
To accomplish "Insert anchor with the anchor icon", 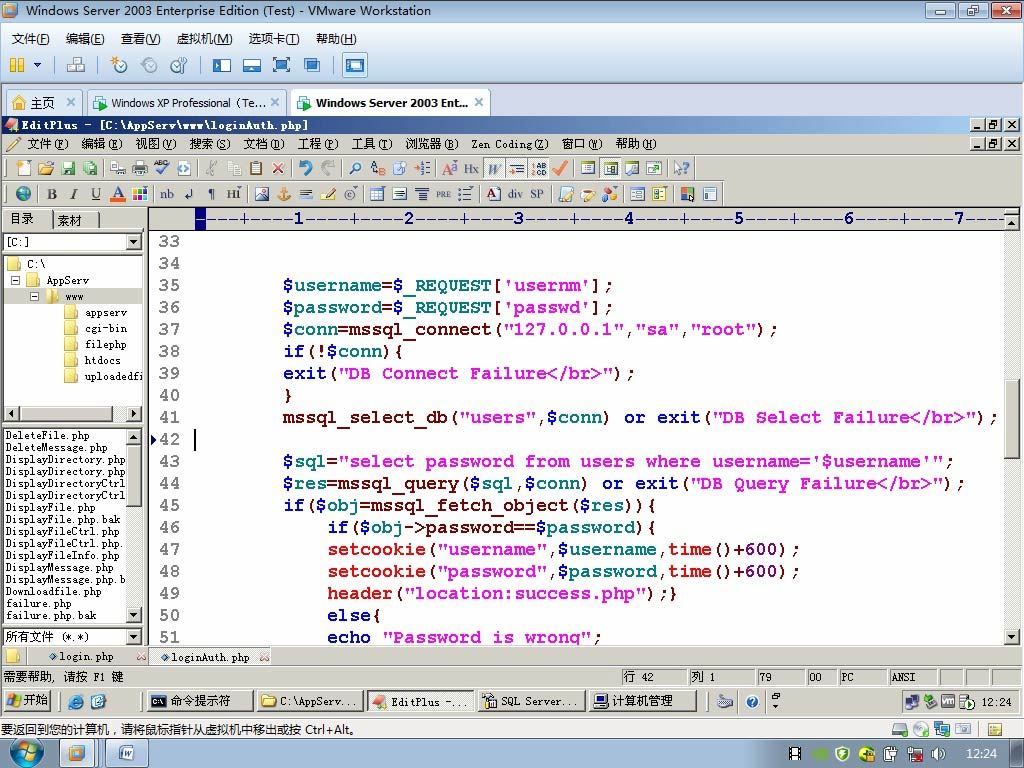I will point(283,193).
